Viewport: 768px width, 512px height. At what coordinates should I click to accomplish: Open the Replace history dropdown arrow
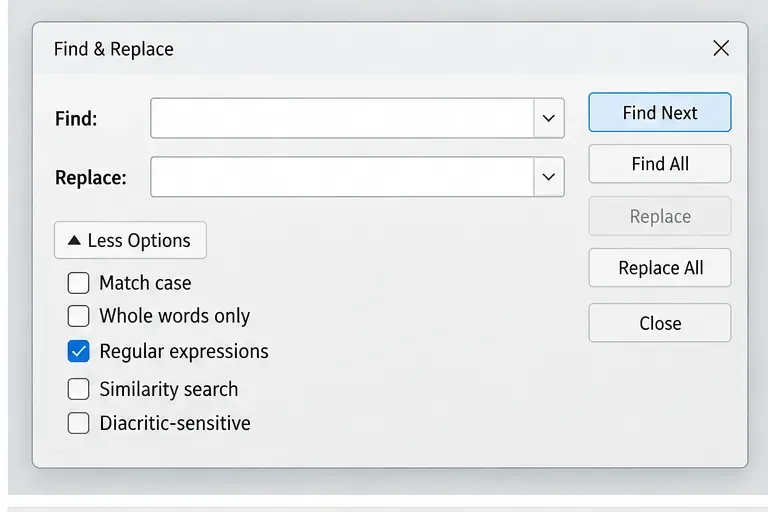point(549,177)
